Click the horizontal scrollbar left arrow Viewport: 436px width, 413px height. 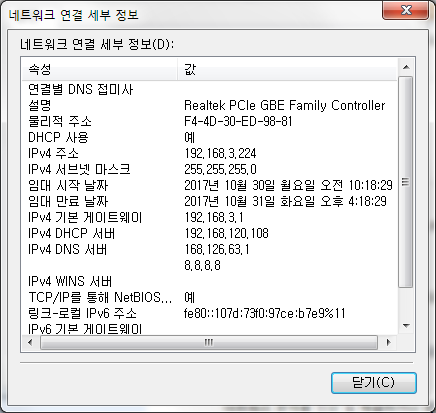click(30, 342)
